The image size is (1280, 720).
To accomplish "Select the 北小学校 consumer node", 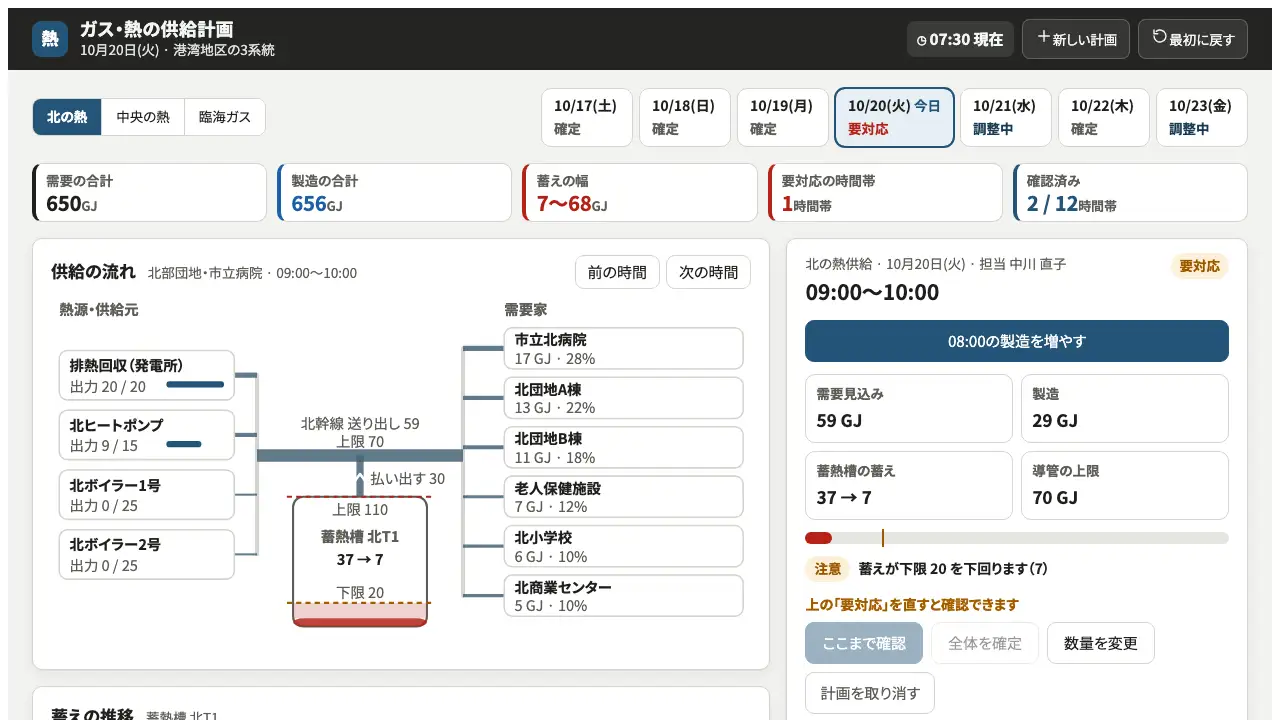I will 623,547.
